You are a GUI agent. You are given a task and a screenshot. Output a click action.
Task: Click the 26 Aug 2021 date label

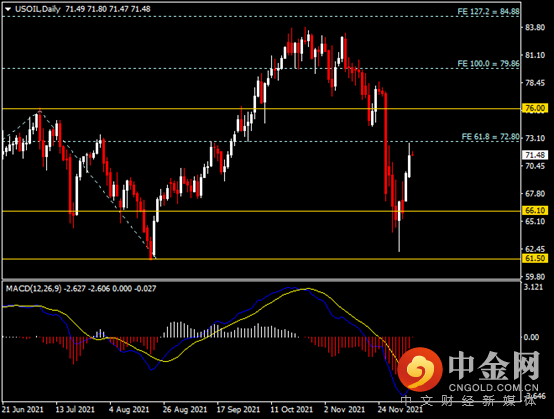(x=185, y=409)
